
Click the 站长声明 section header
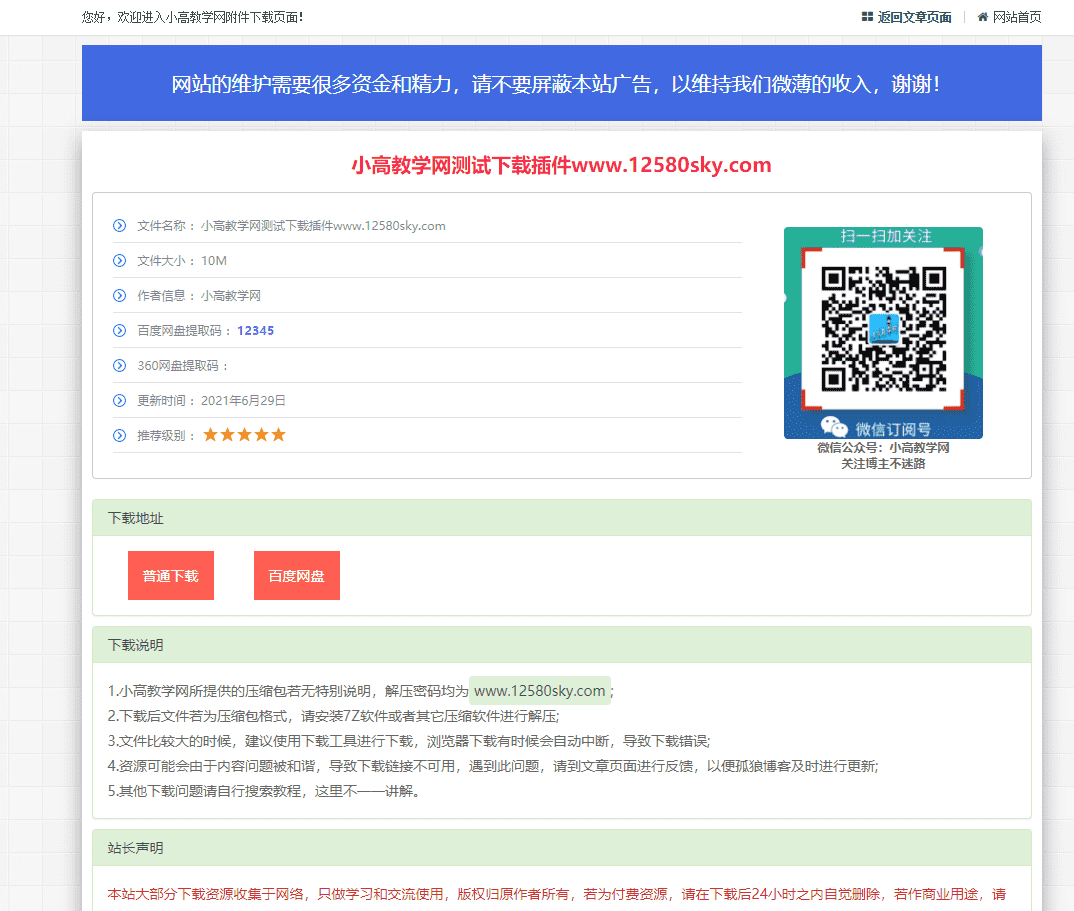tap(562, 848)
